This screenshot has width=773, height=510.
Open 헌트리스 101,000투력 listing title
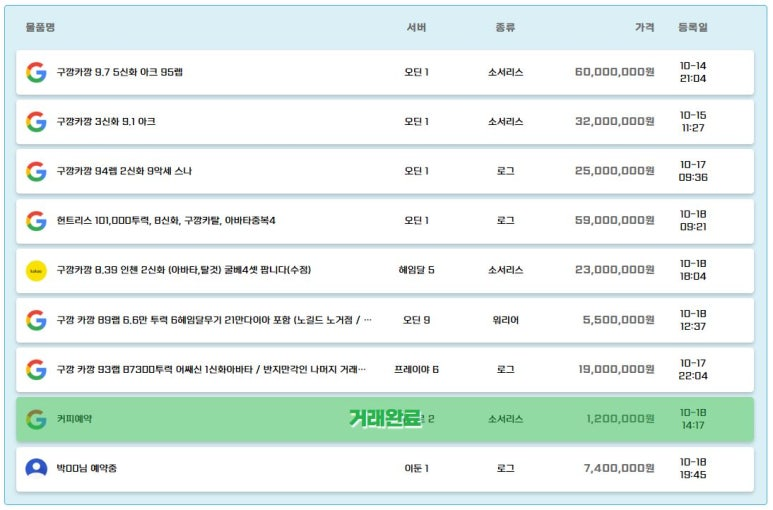166,220
